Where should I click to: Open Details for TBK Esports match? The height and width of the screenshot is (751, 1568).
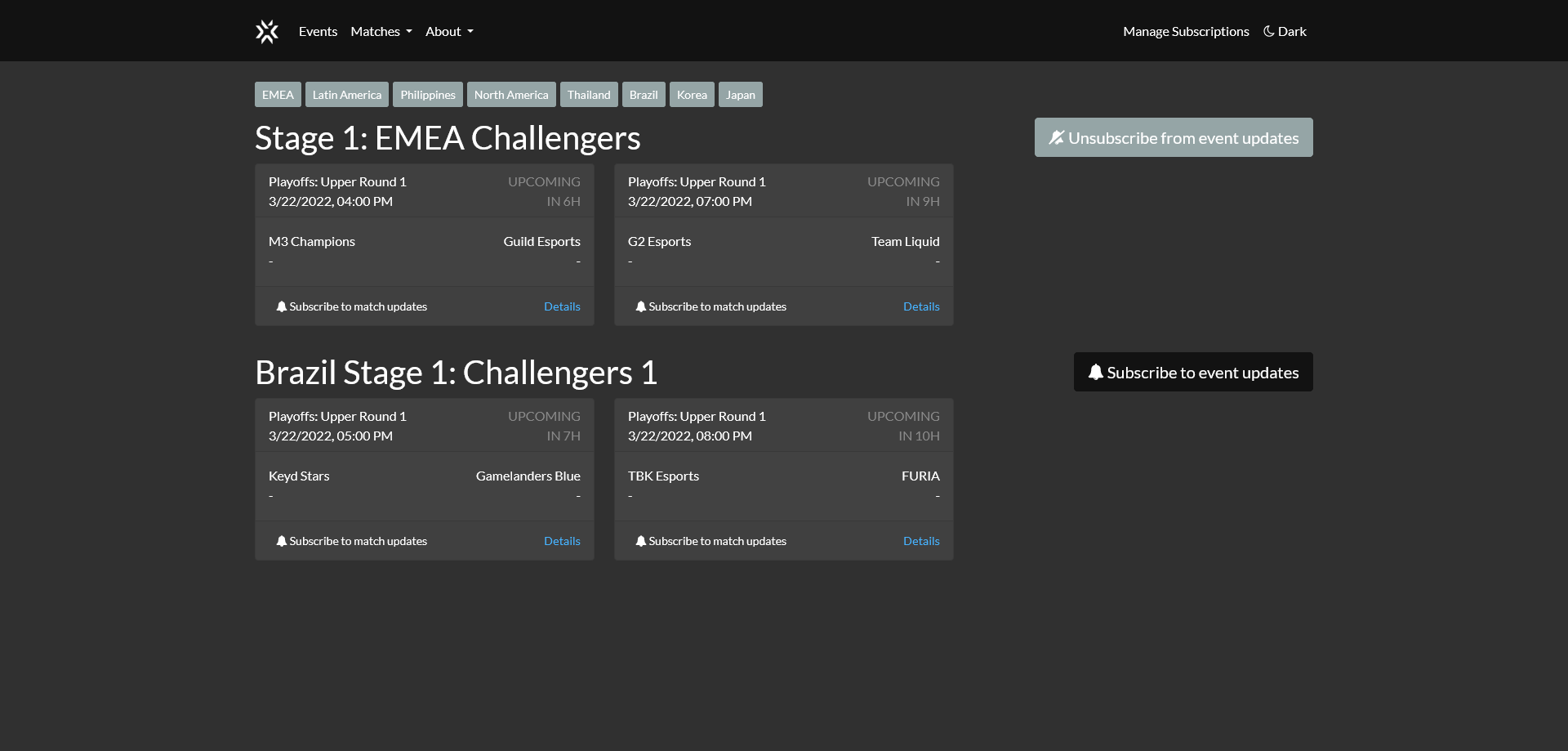coord(921,541)
